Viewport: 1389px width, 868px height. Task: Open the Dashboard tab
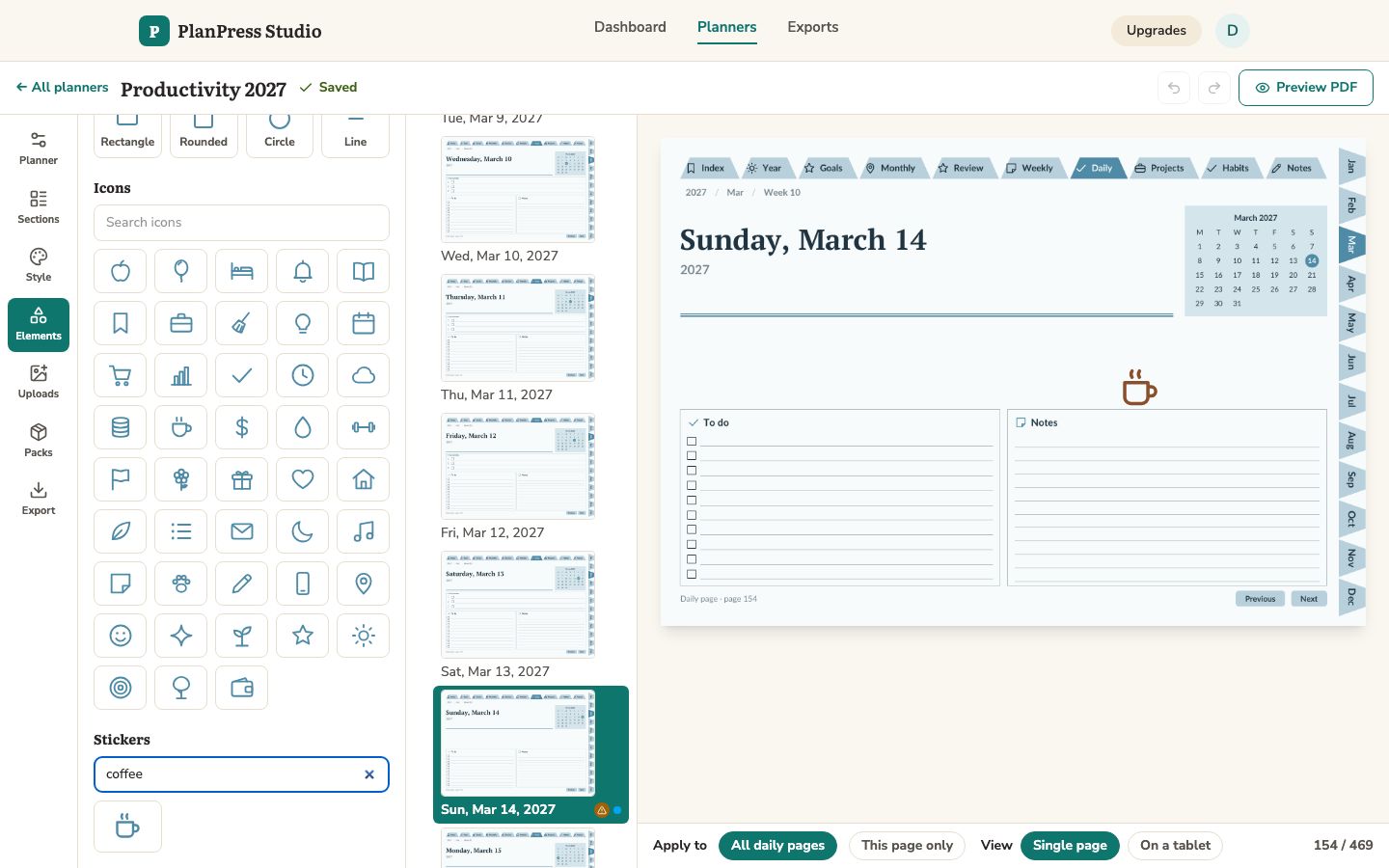click(x=630, y=27)
